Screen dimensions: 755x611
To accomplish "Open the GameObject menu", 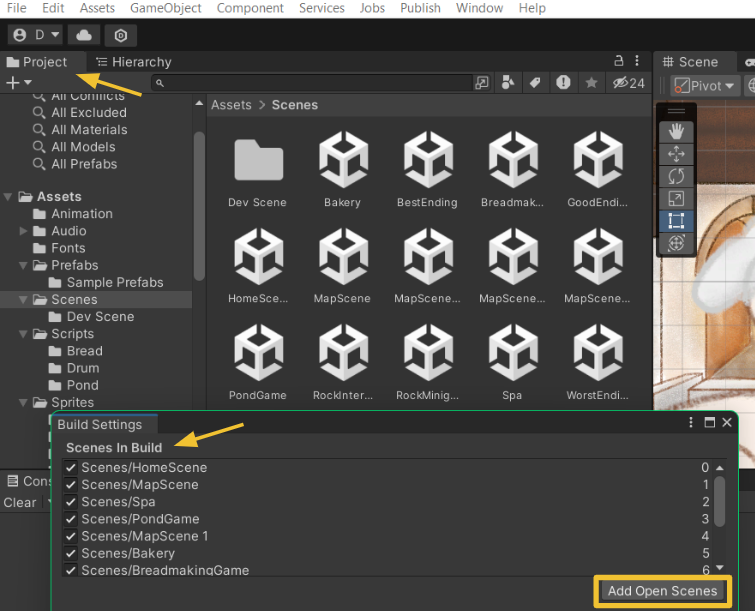I will [166, 8].
